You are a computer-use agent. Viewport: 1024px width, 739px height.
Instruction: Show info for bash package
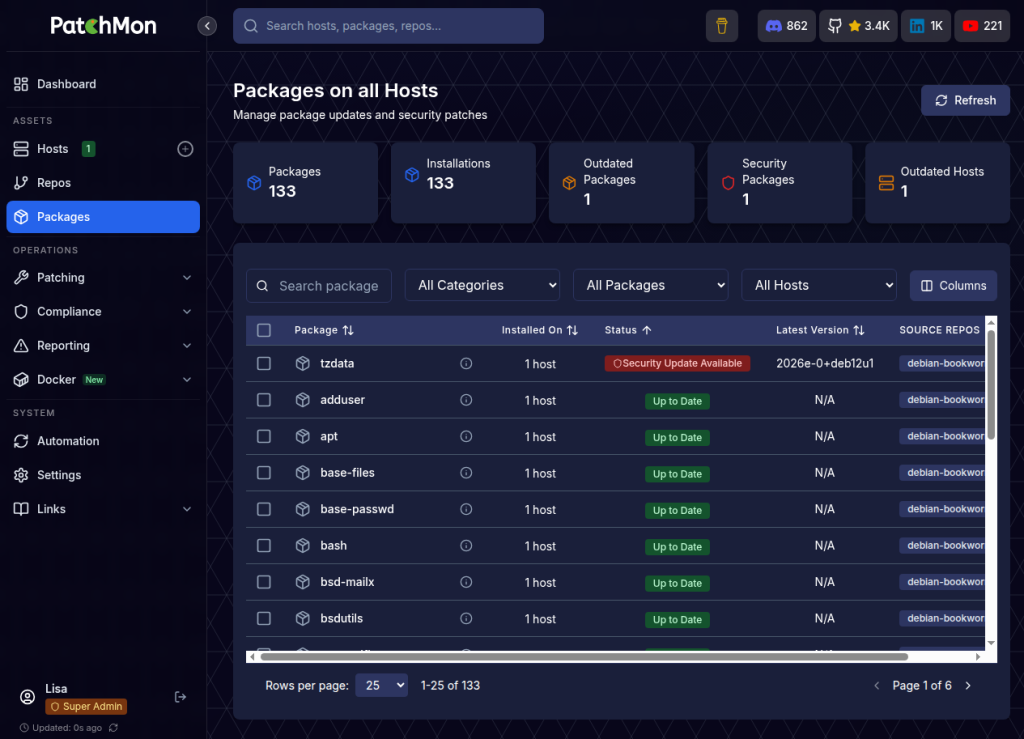pyautogui.click(x=466, y=546)
